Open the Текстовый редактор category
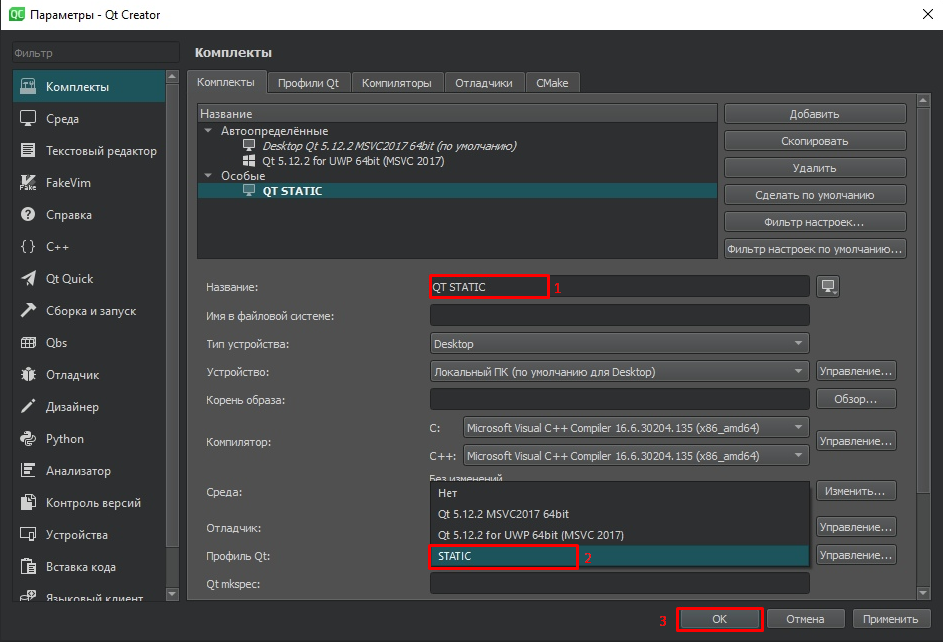943x642 pixels. (x=89, y=150)
